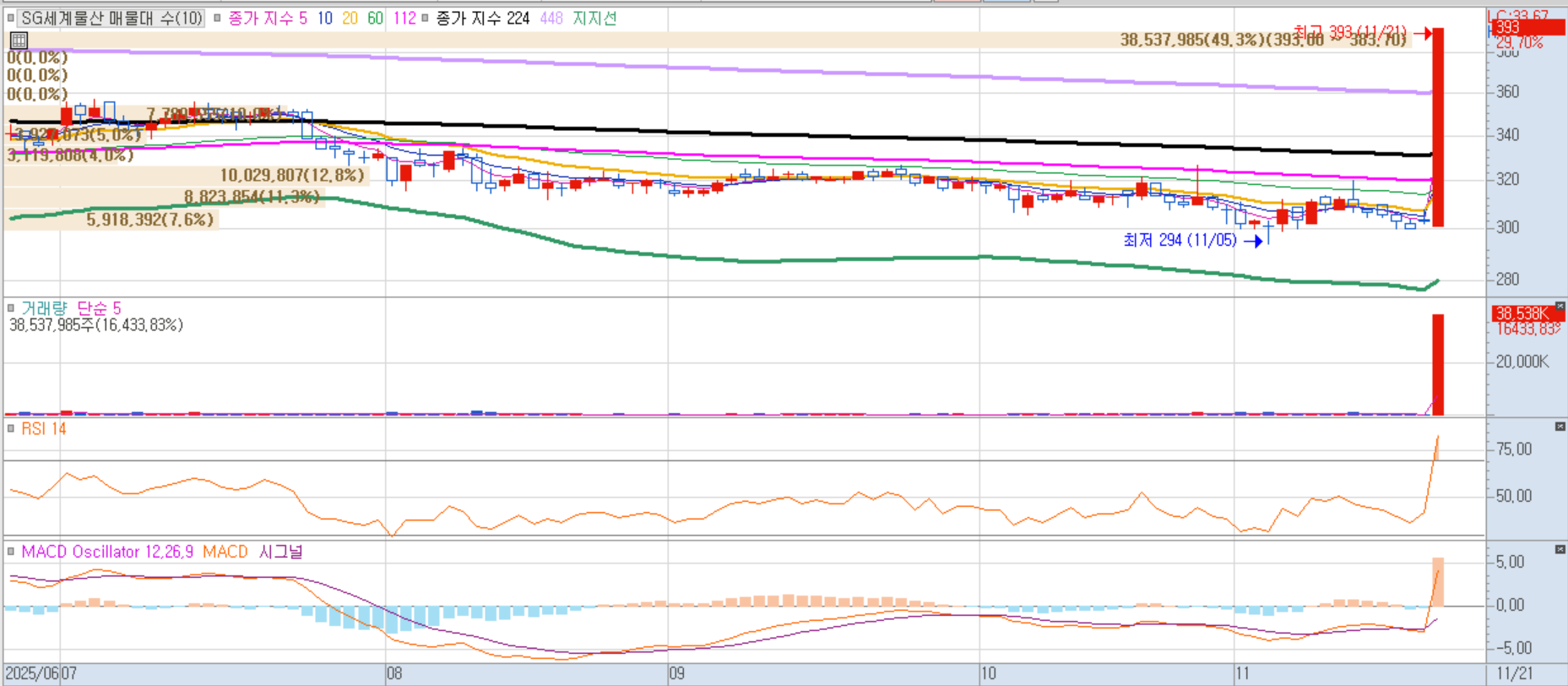Screen dimensions: 1568x686
Task: Click the tall red volume bar
Action: (1437, 365)
